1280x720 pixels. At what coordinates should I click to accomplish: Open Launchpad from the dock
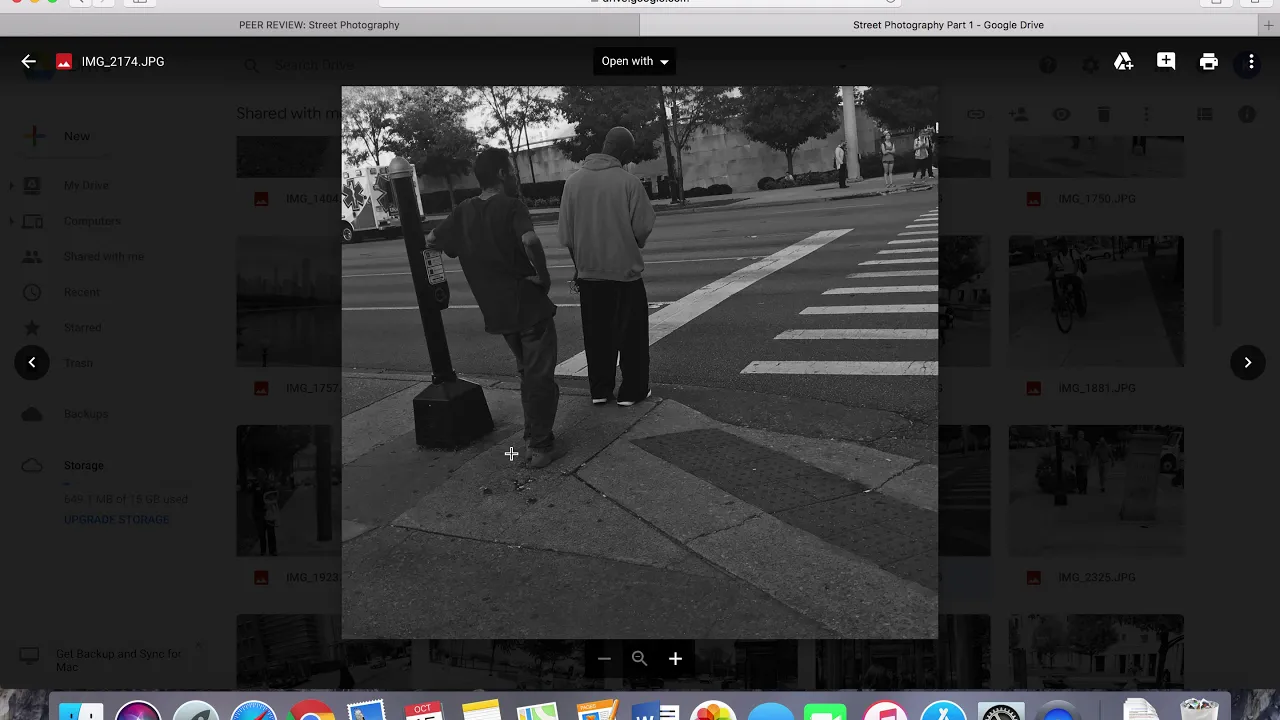196,711
